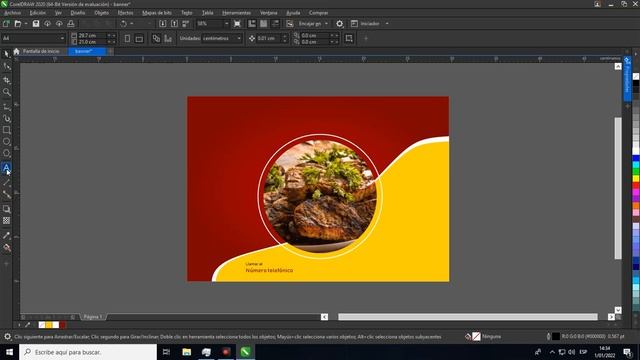
Task: Click the Export icon
Action: [174, 24]
